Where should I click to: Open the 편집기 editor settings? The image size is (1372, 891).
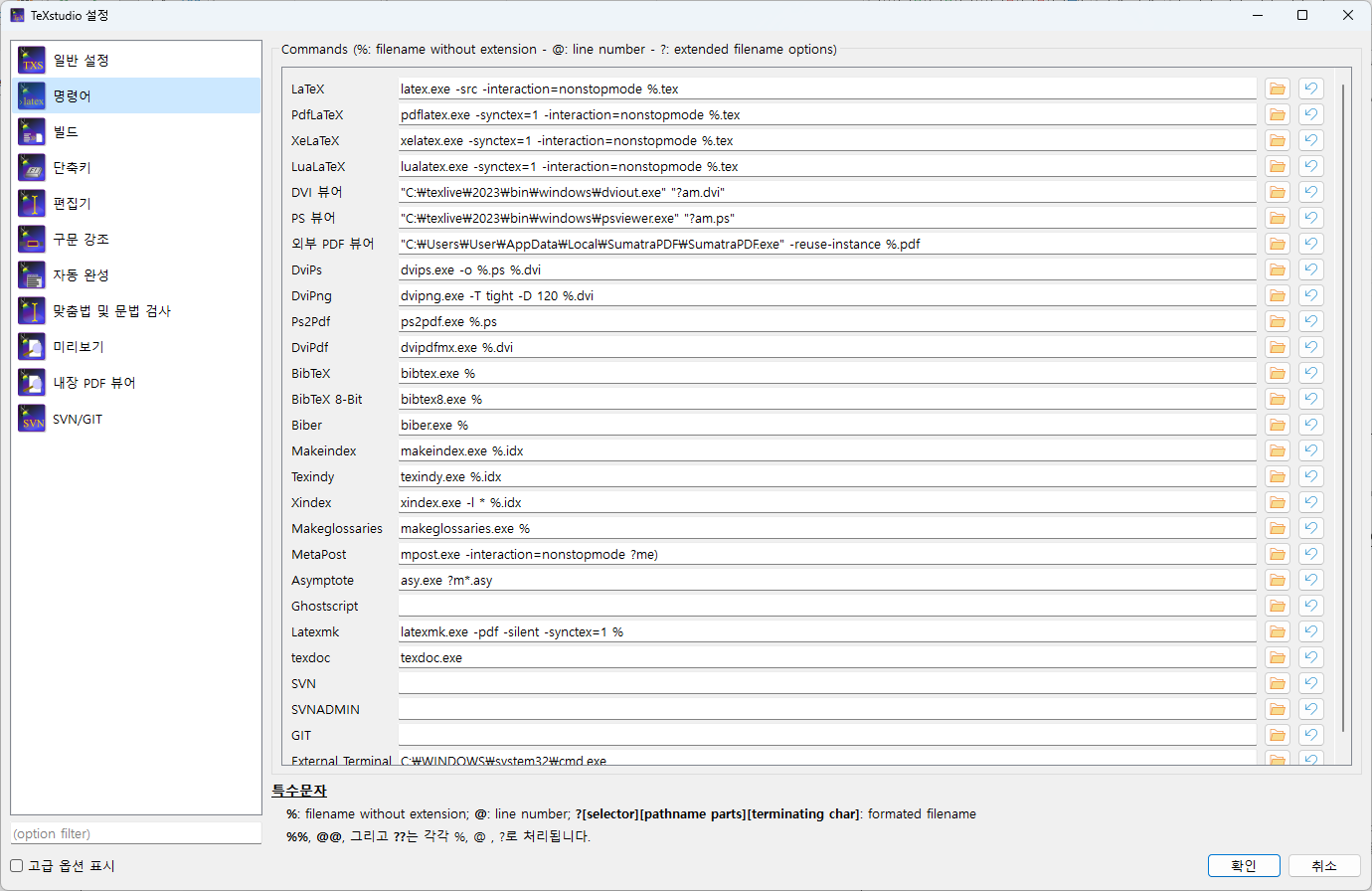136,203
